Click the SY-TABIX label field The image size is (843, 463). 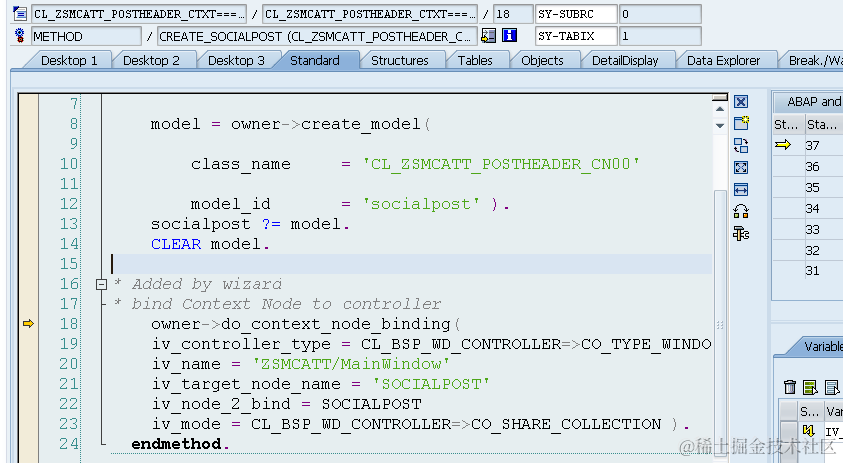576,37
